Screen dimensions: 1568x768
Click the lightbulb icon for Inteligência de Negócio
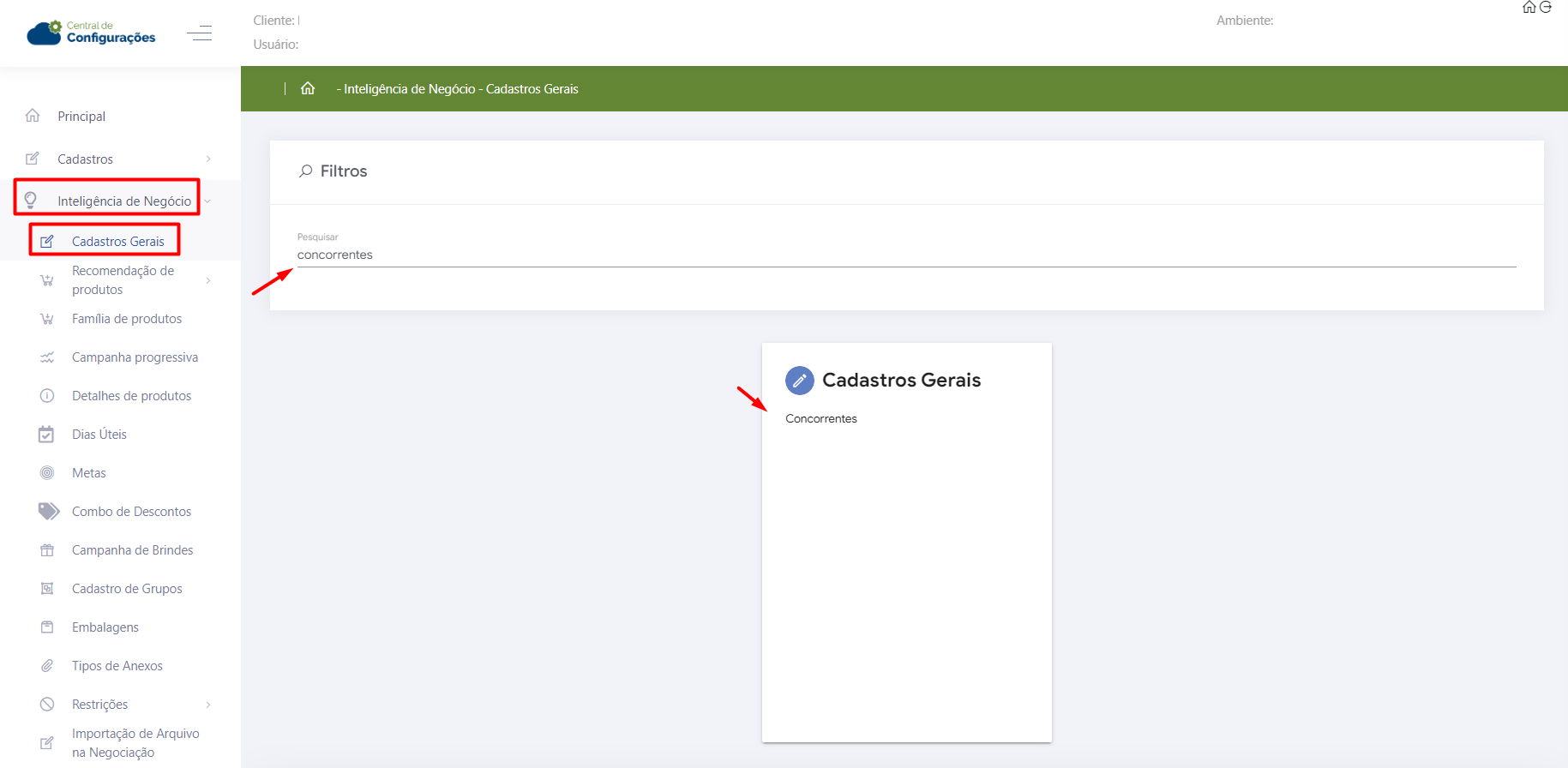pos(31,200)
